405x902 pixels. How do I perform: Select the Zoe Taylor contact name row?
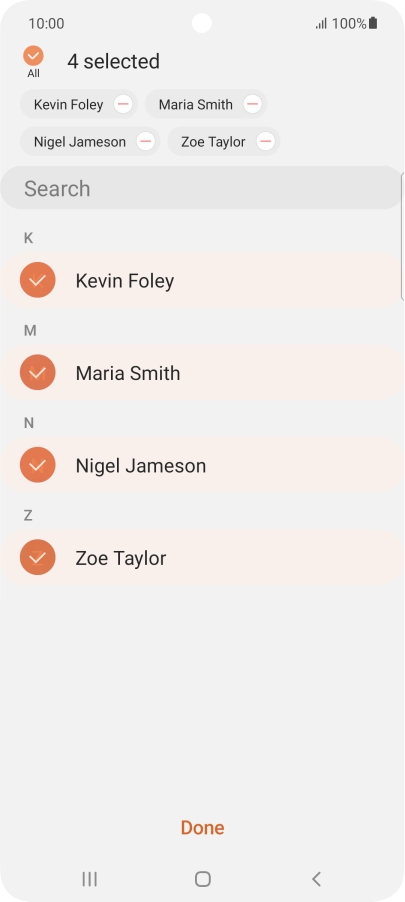tap(201, 558)
